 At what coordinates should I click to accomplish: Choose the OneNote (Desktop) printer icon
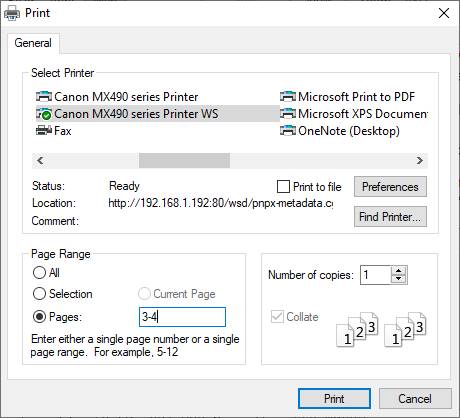click(288, 130)
